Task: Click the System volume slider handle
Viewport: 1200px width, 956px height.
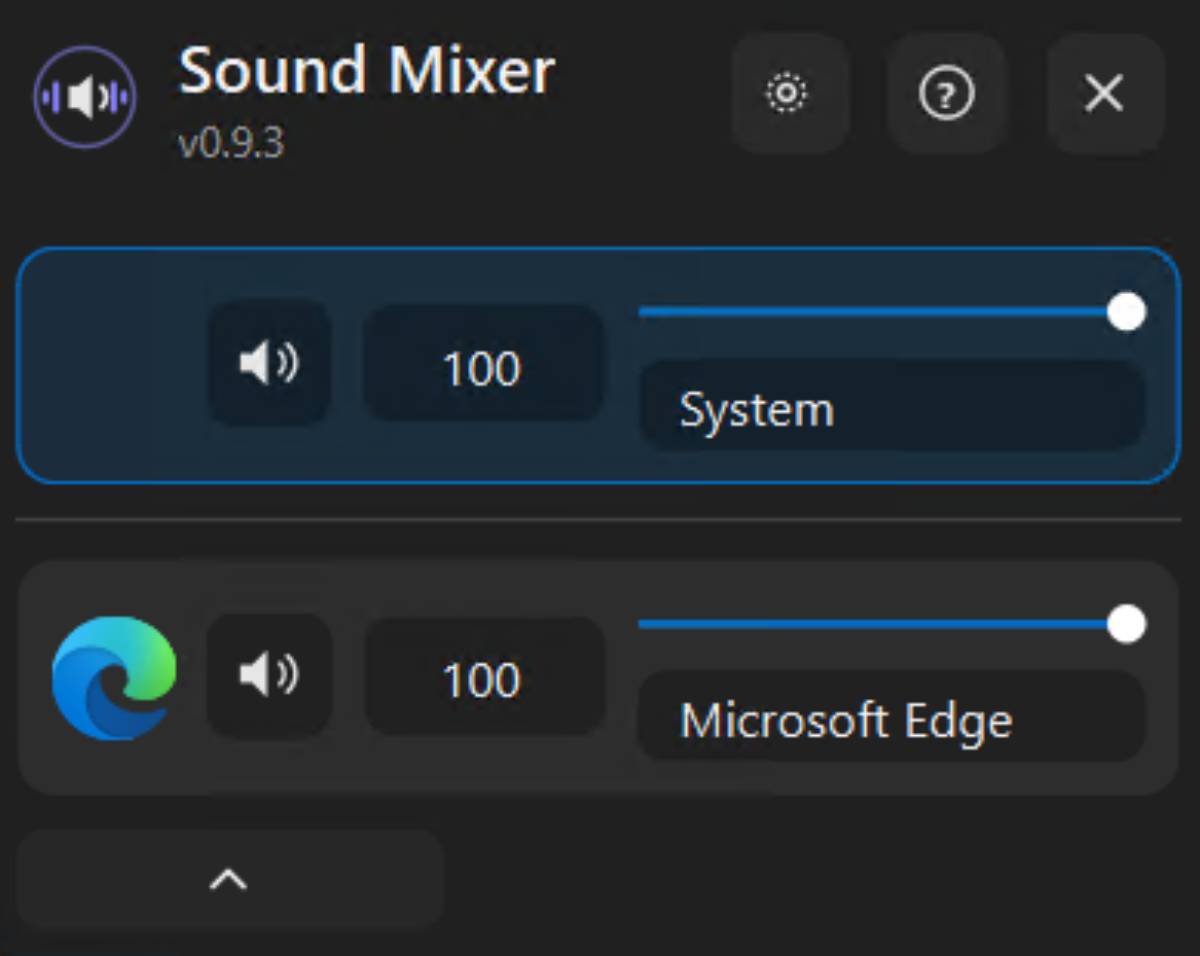Action: (x=1127, y=312)
